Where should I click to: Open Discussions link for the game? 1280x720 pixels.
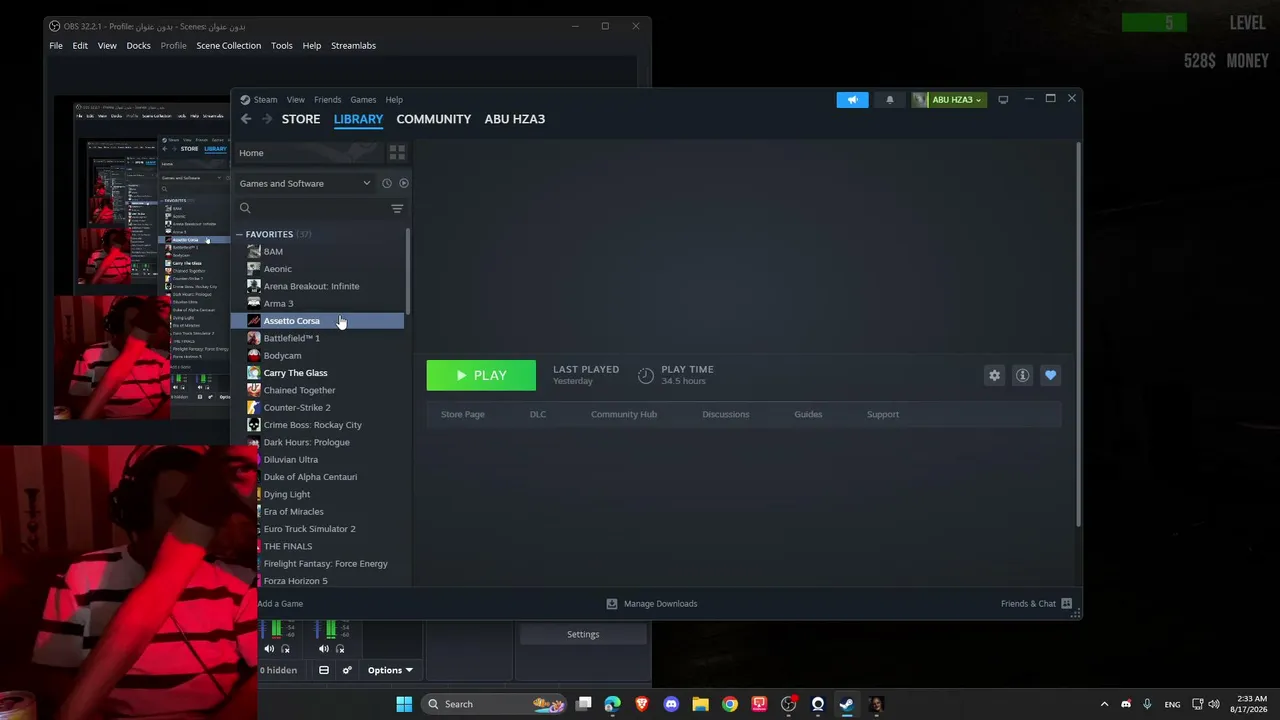tap(726, 414)
